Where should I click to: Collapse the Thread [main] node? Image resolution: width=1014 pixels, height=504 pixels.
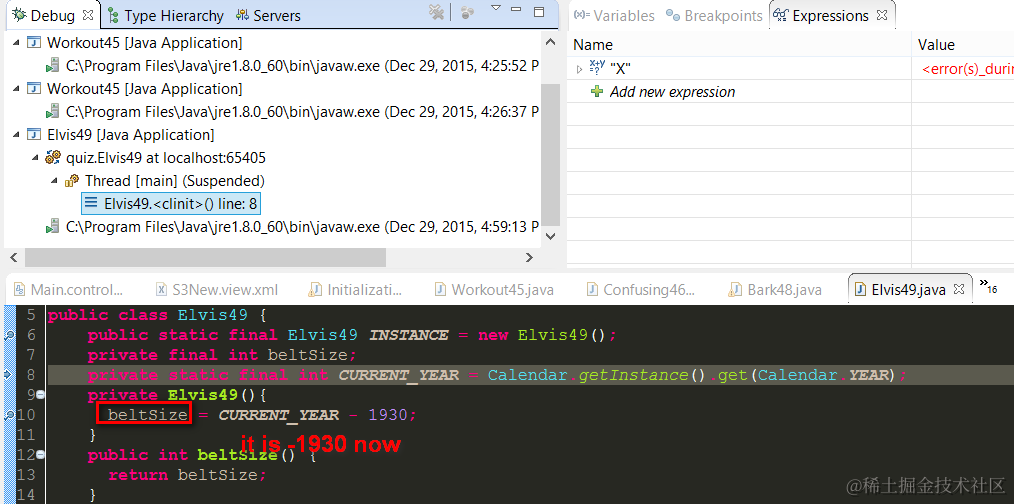[55, 181]
